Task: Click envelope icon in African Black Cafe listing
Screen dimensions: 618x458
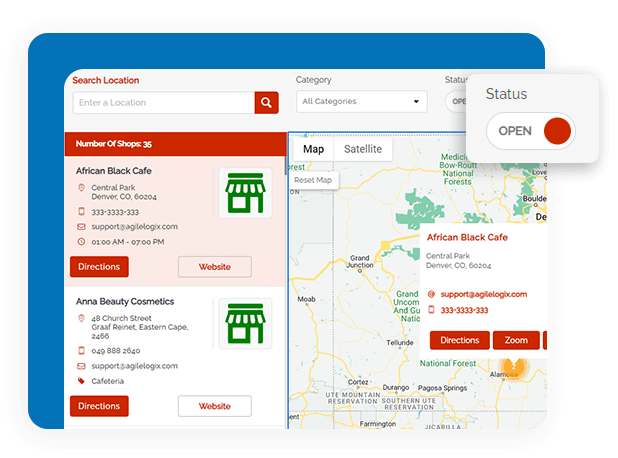Action: point(81,227)
